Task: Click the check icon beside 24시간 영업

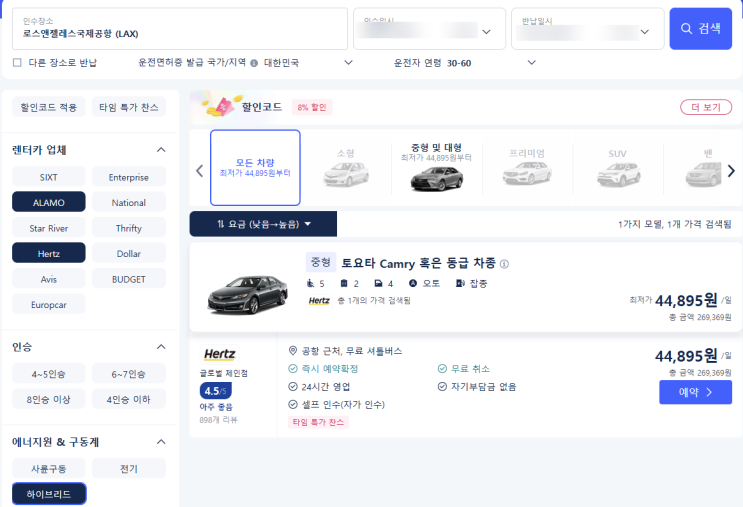Action: pyautogui.click(x=293, y=387)
